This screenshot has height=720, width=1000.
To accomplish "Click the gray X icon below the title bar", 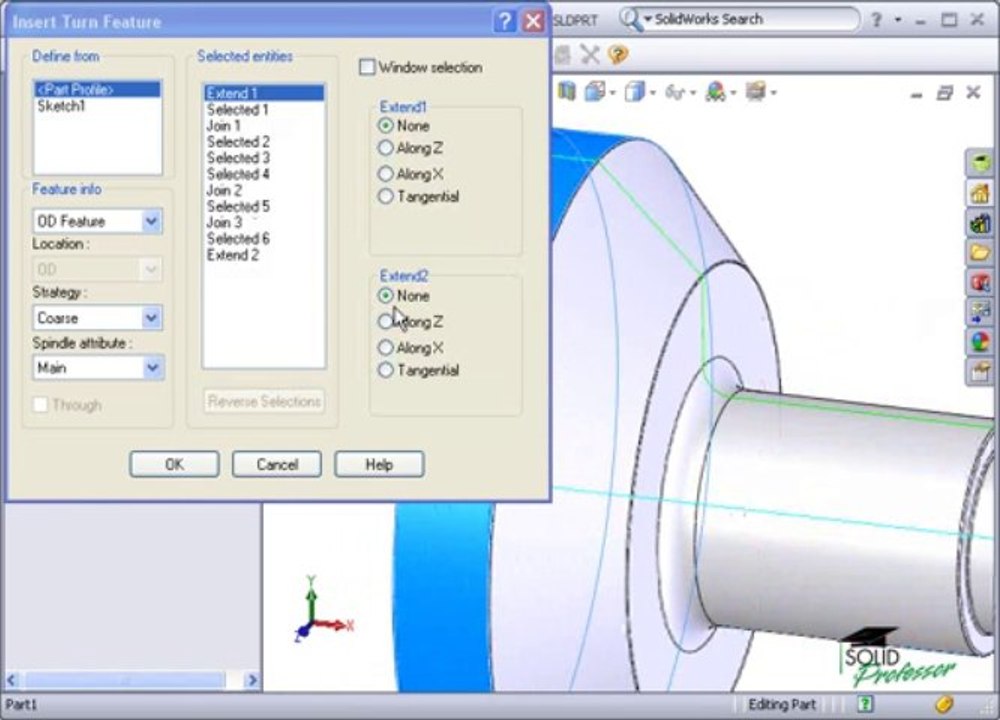I will pyautogui.click(x=590, y=55).
